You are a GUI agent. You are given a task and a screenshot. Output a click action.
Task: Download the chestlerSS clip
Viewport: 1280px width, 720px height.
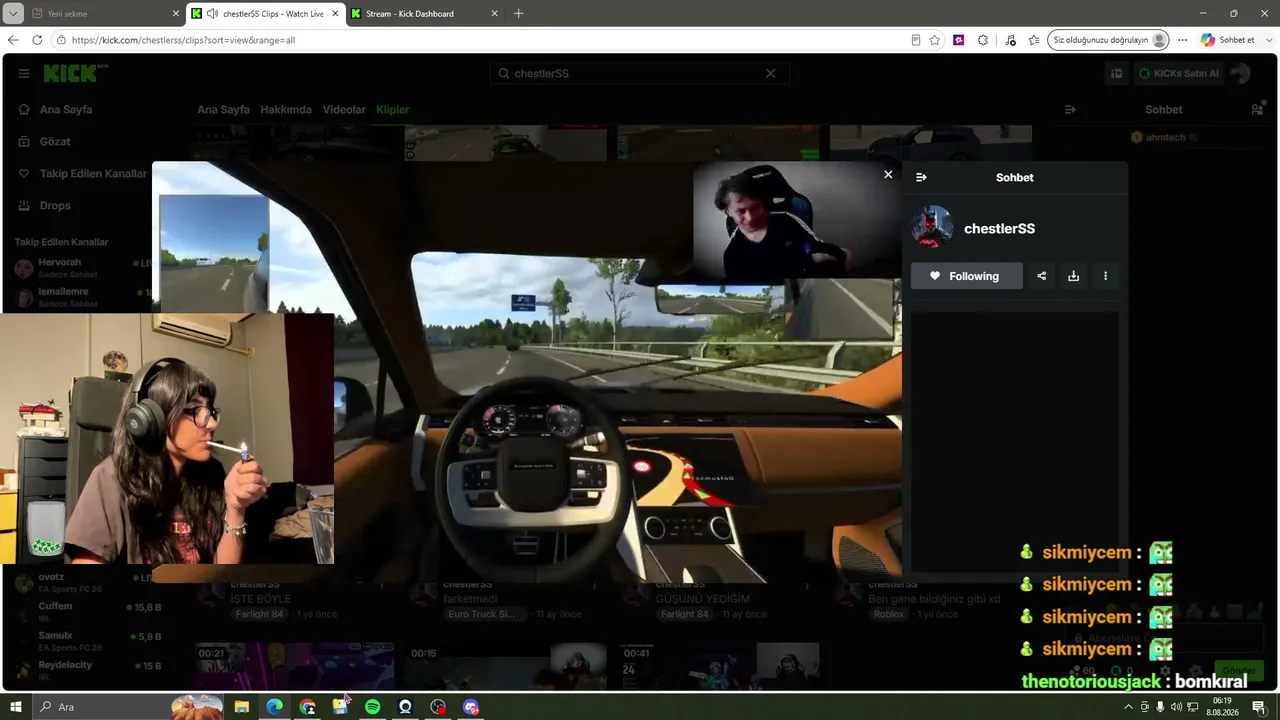pyautogui.click(x=1073, y=276)
